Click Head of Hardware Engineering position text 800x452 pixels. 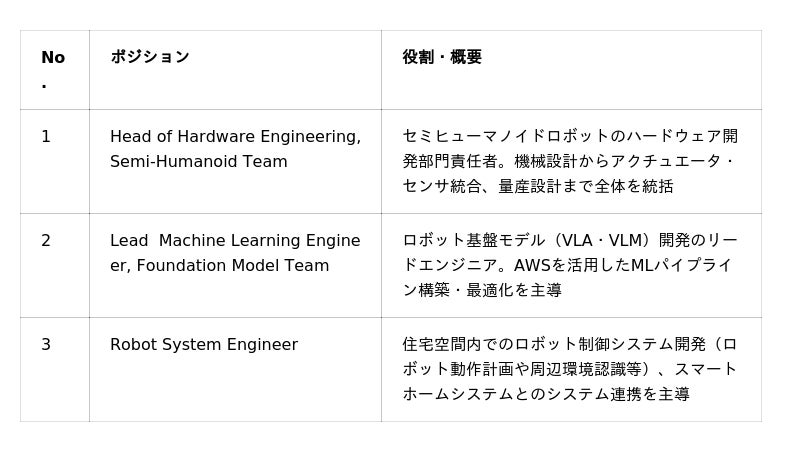point(235,136)
